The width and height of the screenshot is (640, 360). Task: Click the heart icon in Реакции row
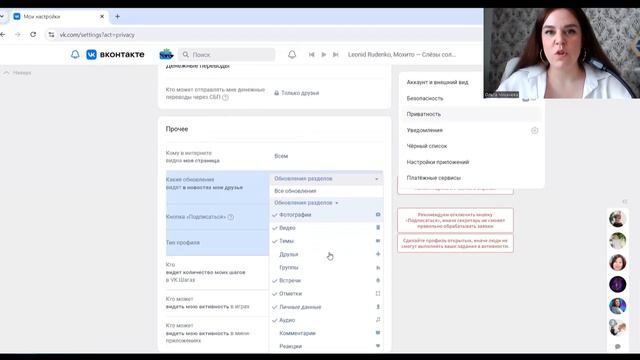point(378,346)
